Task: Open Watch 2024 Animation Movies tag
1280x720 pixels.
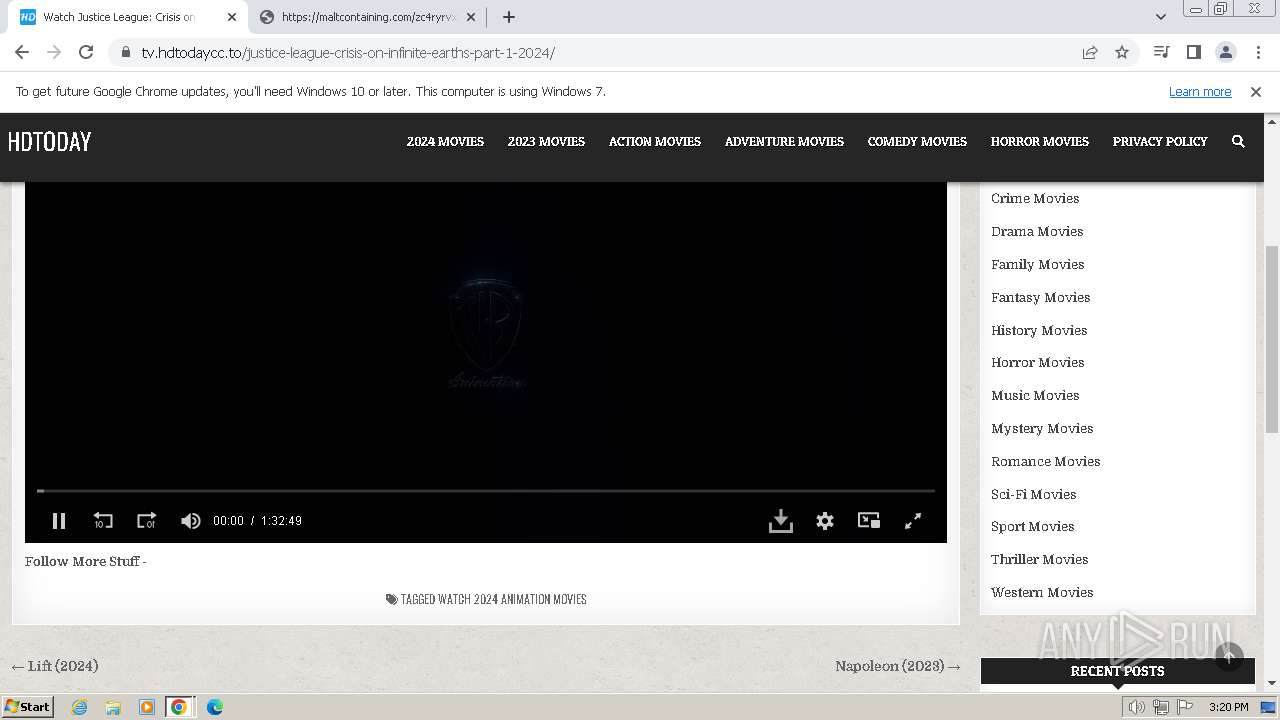Action: (512, 599)
